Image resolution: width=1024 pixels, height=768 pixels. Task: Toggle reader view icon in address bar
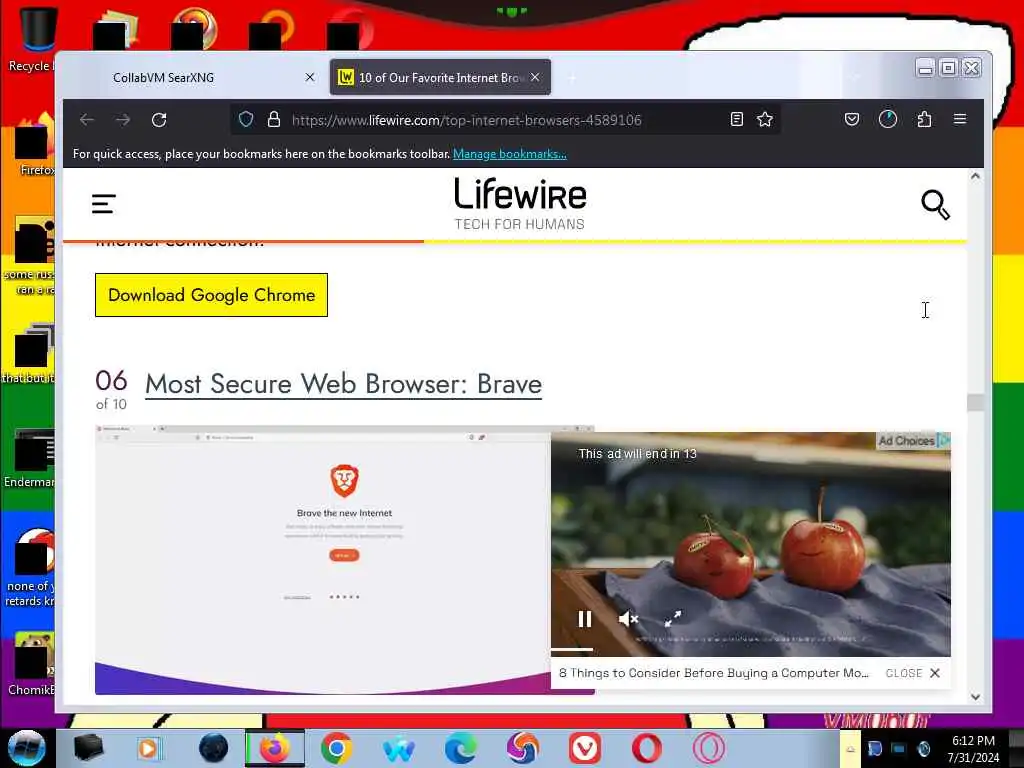[737, 120]
